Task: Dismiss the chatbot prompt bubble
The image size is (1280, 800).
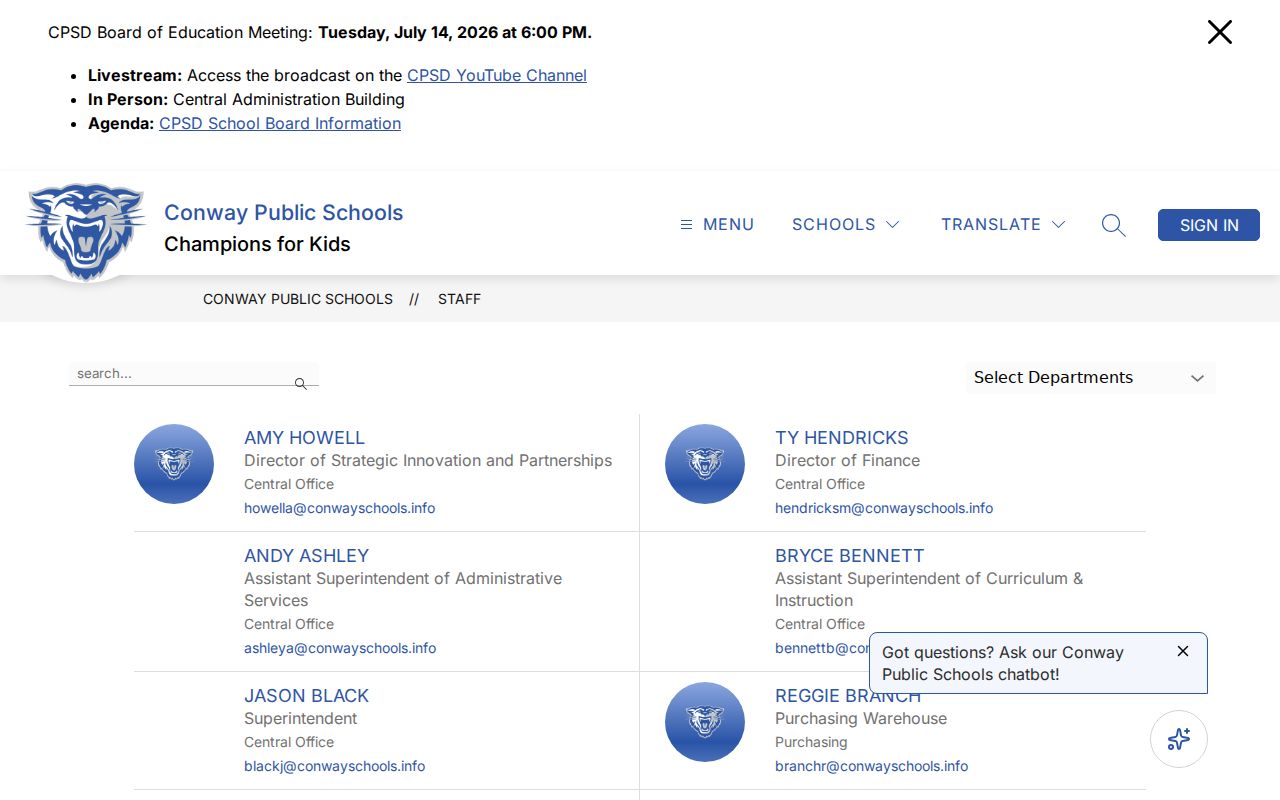Action: [1183, 651]
